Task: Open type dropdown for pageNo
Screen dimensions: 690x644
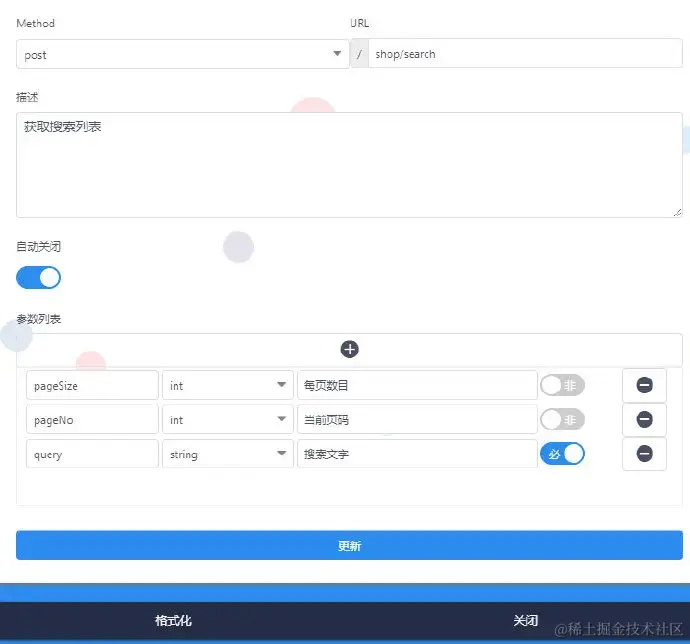Action: pos(228,420)
